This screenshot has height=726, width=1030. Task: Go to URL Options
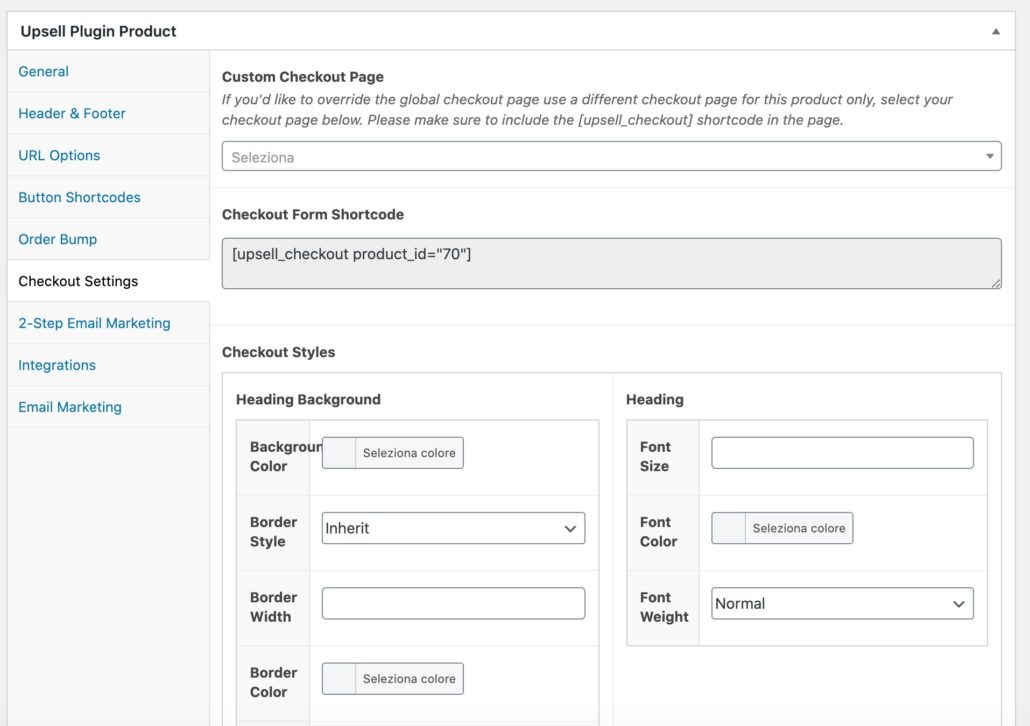coord(59,155)
